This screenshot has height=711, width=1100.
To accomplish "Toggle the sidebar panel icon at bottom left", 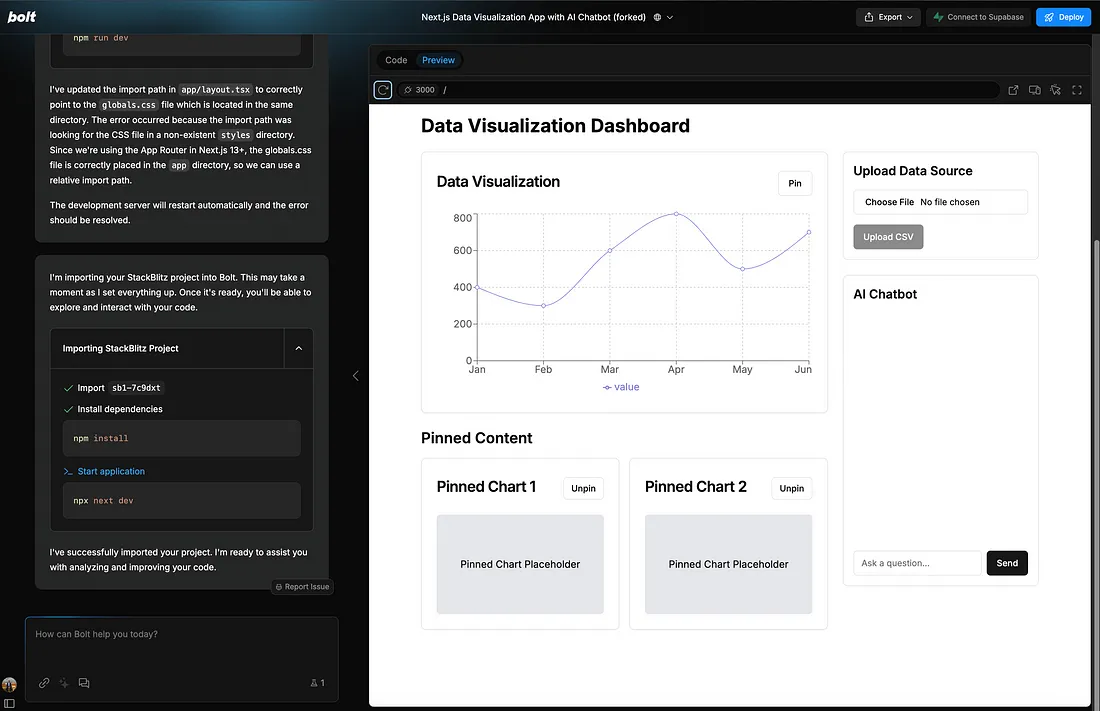I will pos(9,704).
